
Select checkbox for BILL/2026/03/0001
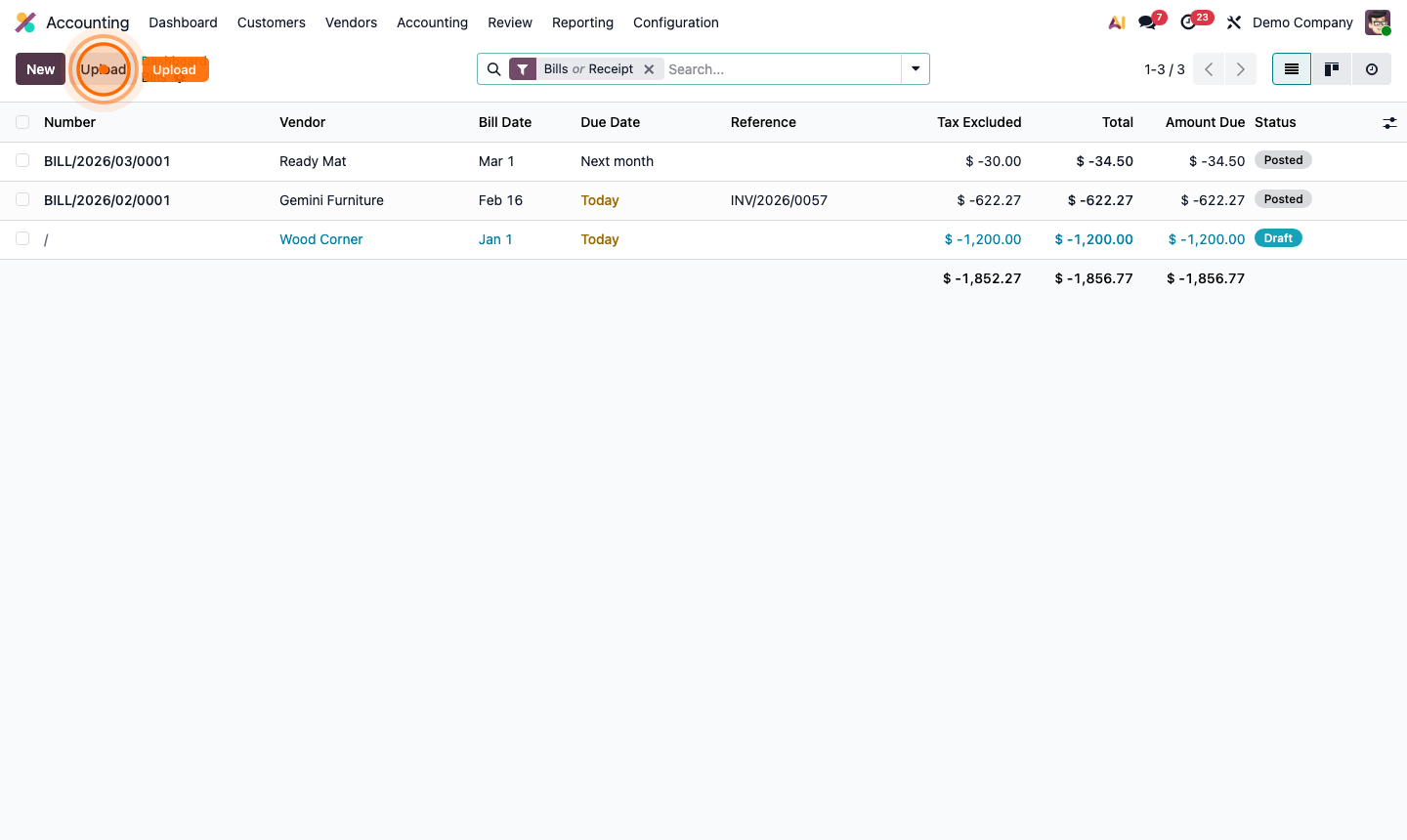coord(22,160)
